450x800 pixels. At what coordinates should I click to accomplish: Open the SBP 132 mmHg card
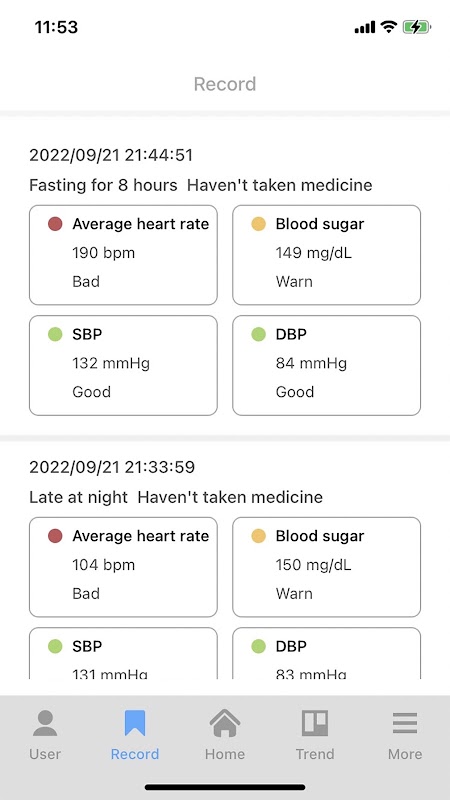pos(123,365)
